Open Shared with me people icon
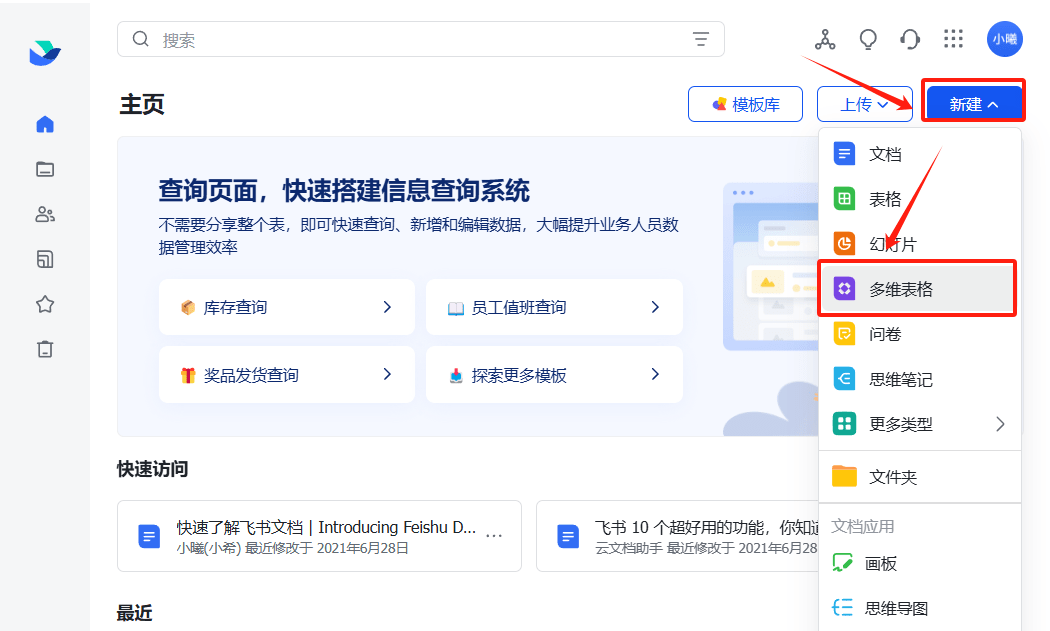The width and height of the screenshot is (1050, 631). pyautogui.click(x=45, y=214)
